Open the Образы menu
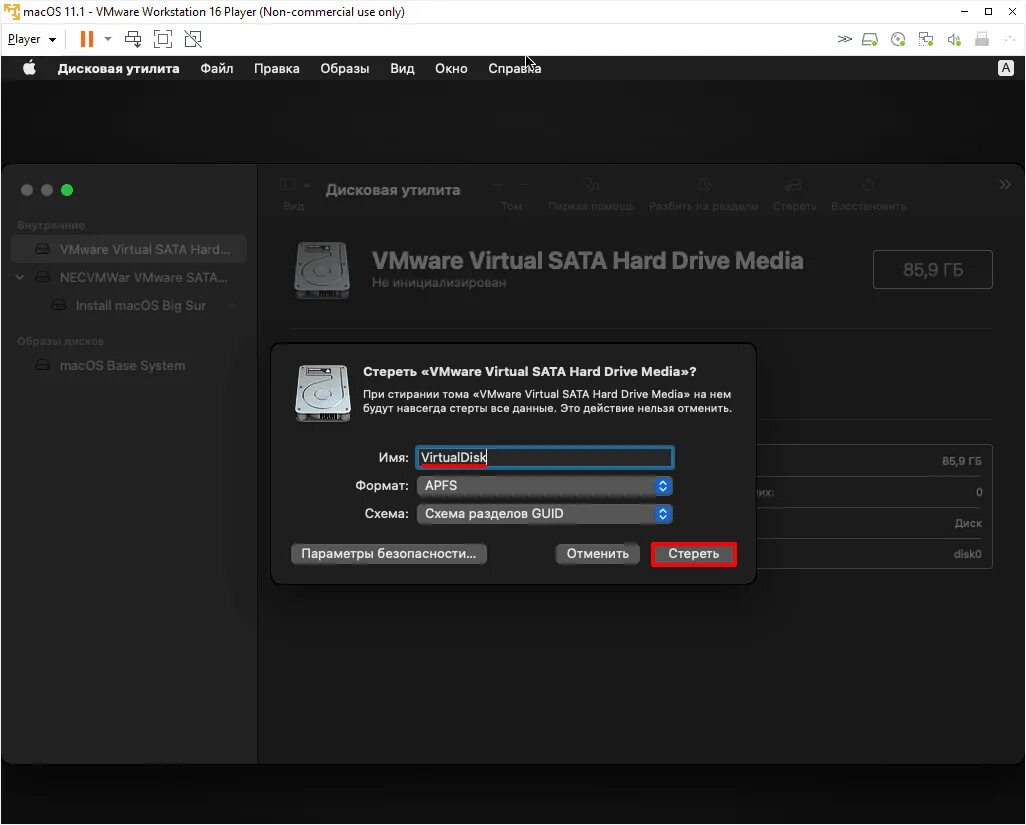Viewport: 1026px width, 825px height. [x=345, y=68]
